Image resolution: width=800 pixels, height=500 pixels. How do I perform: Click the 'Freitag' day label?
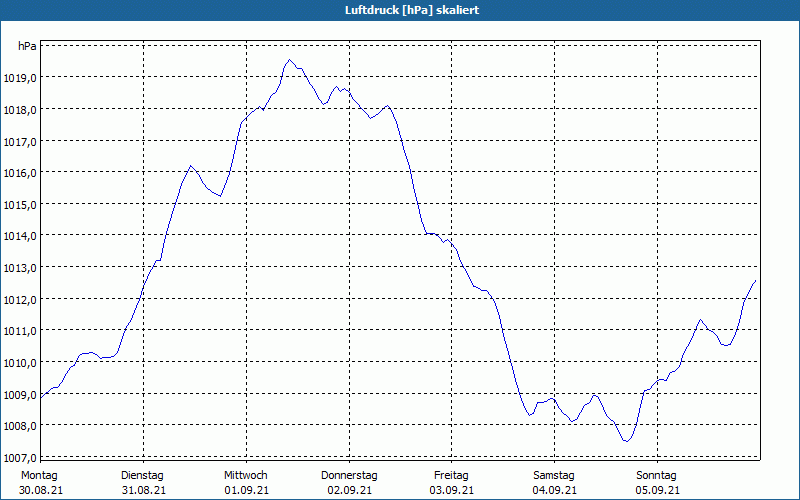pos(451,476)
